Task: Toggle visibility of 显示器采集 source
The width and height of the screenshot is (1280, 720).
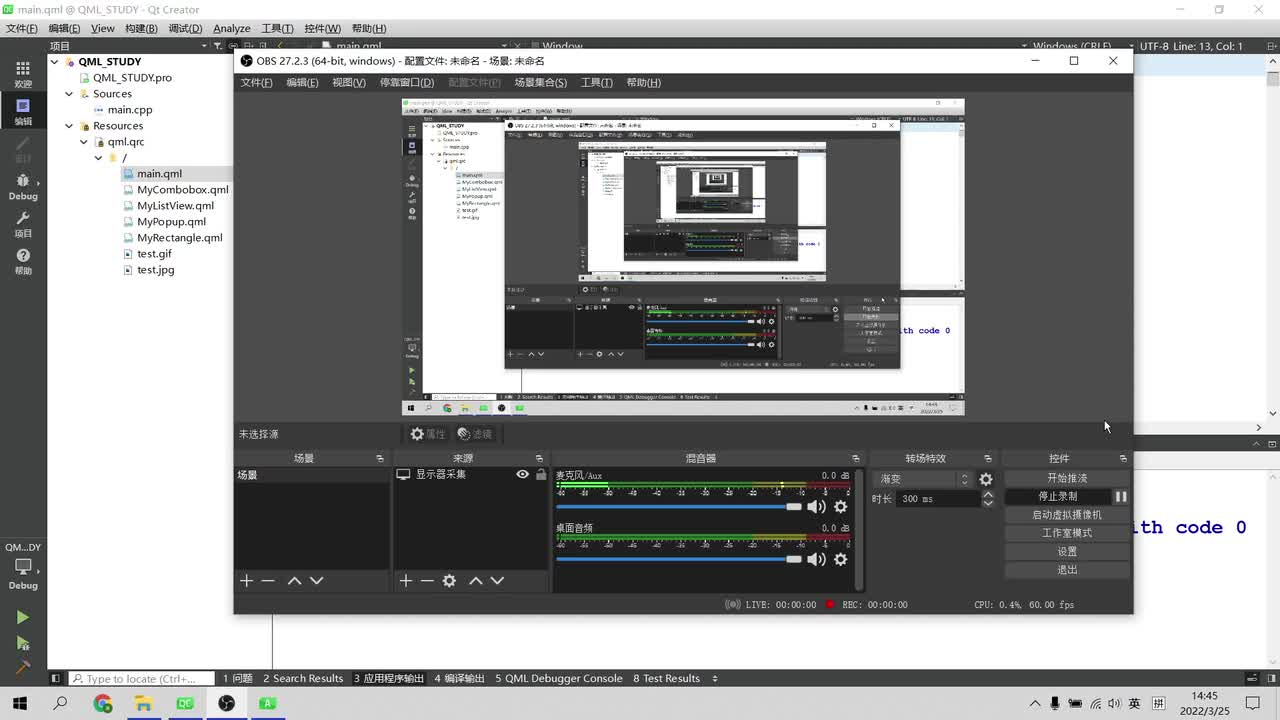Action: 522,474
